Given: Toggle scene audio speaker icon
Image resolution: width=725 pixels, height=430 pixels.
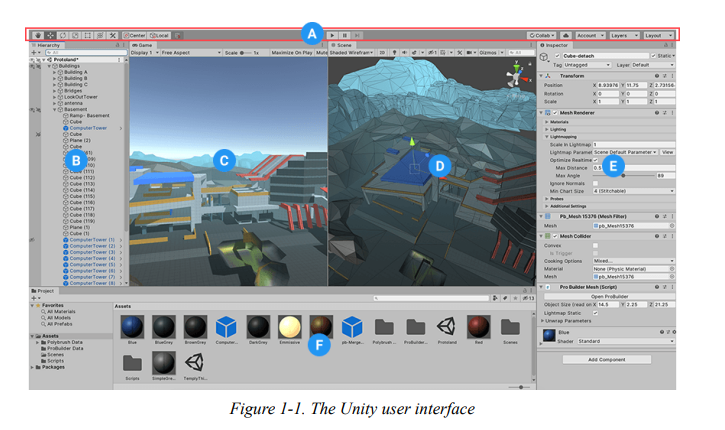Looking at the screenshot, I should (x=404, y=53).
